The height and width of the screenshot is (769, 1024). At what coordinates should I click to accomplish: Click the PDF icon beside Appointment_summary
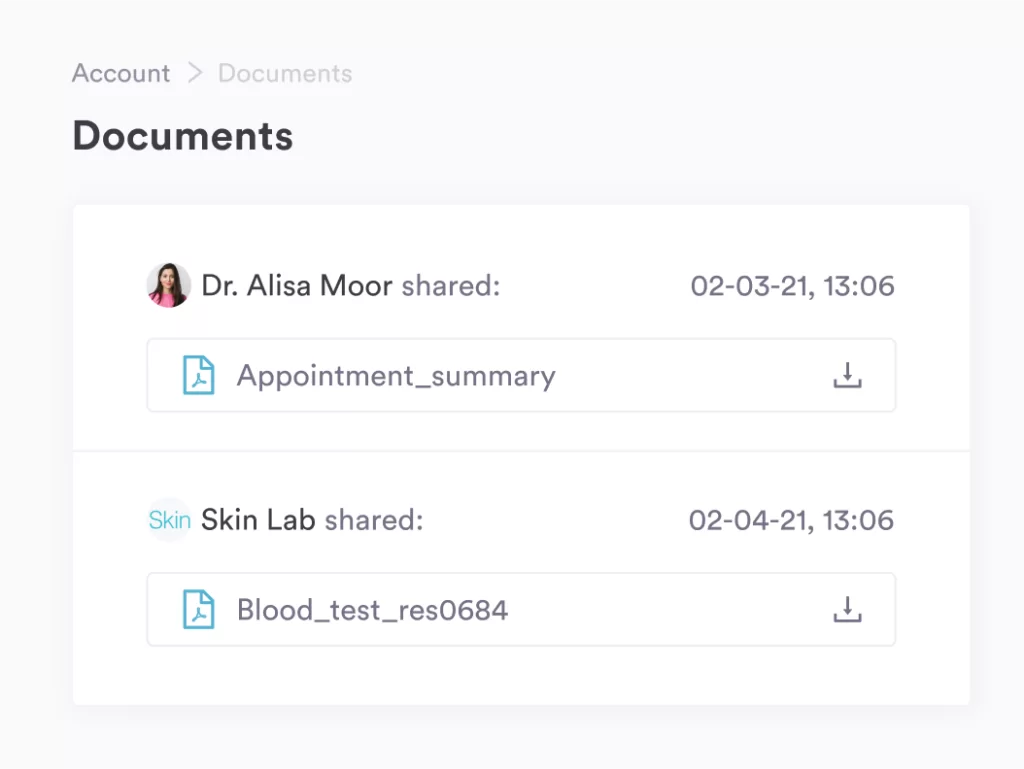click(x=199, y=375)
